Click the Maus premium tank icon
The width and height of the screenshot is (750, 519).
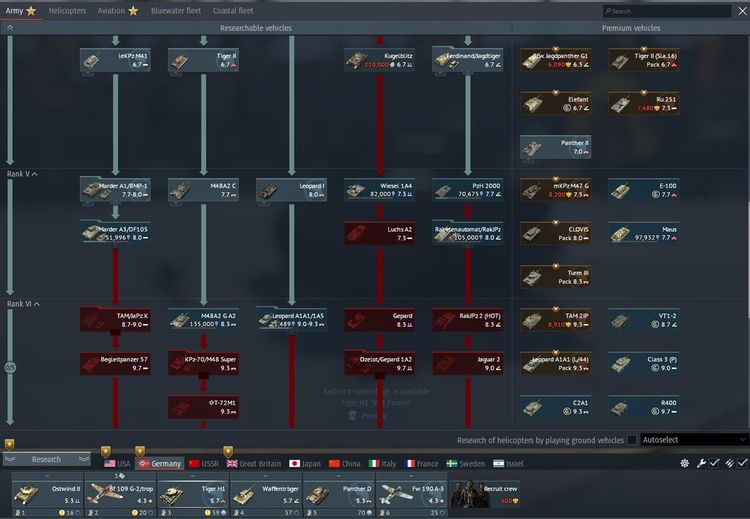tap(643, 233)
